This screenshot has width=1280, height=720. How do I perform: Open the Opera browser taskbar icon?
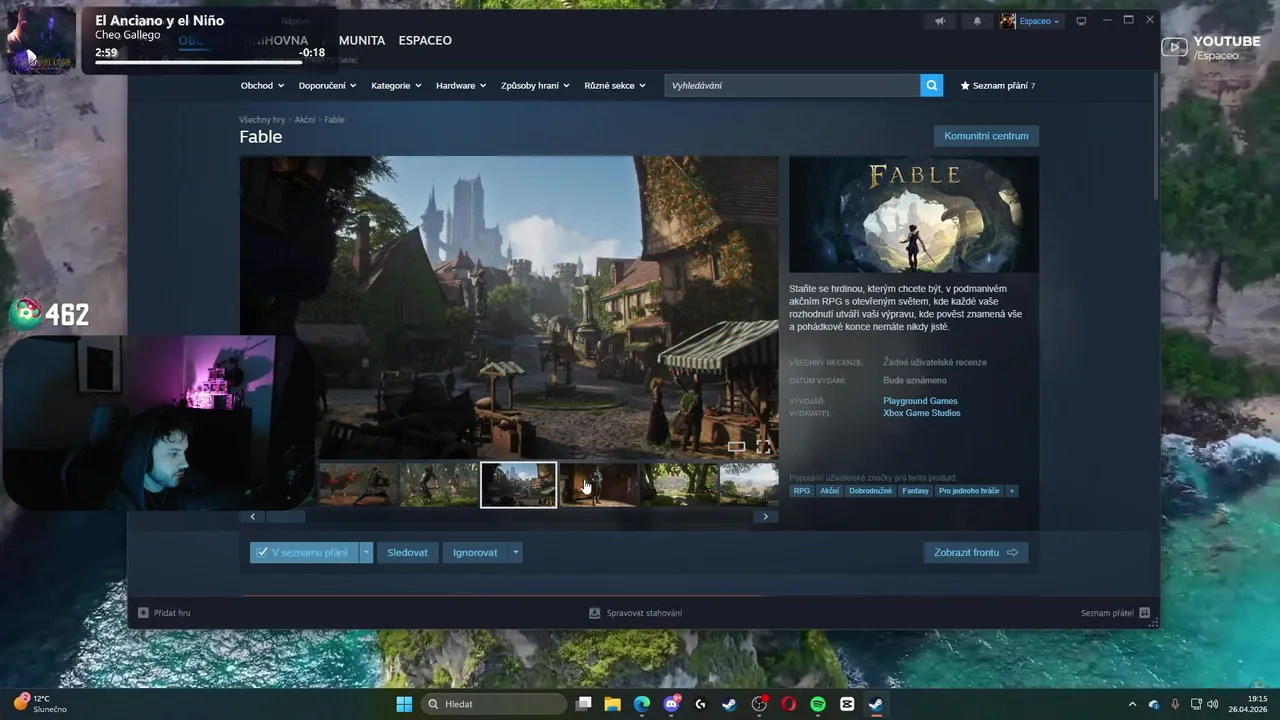click(x=788, y=704)
